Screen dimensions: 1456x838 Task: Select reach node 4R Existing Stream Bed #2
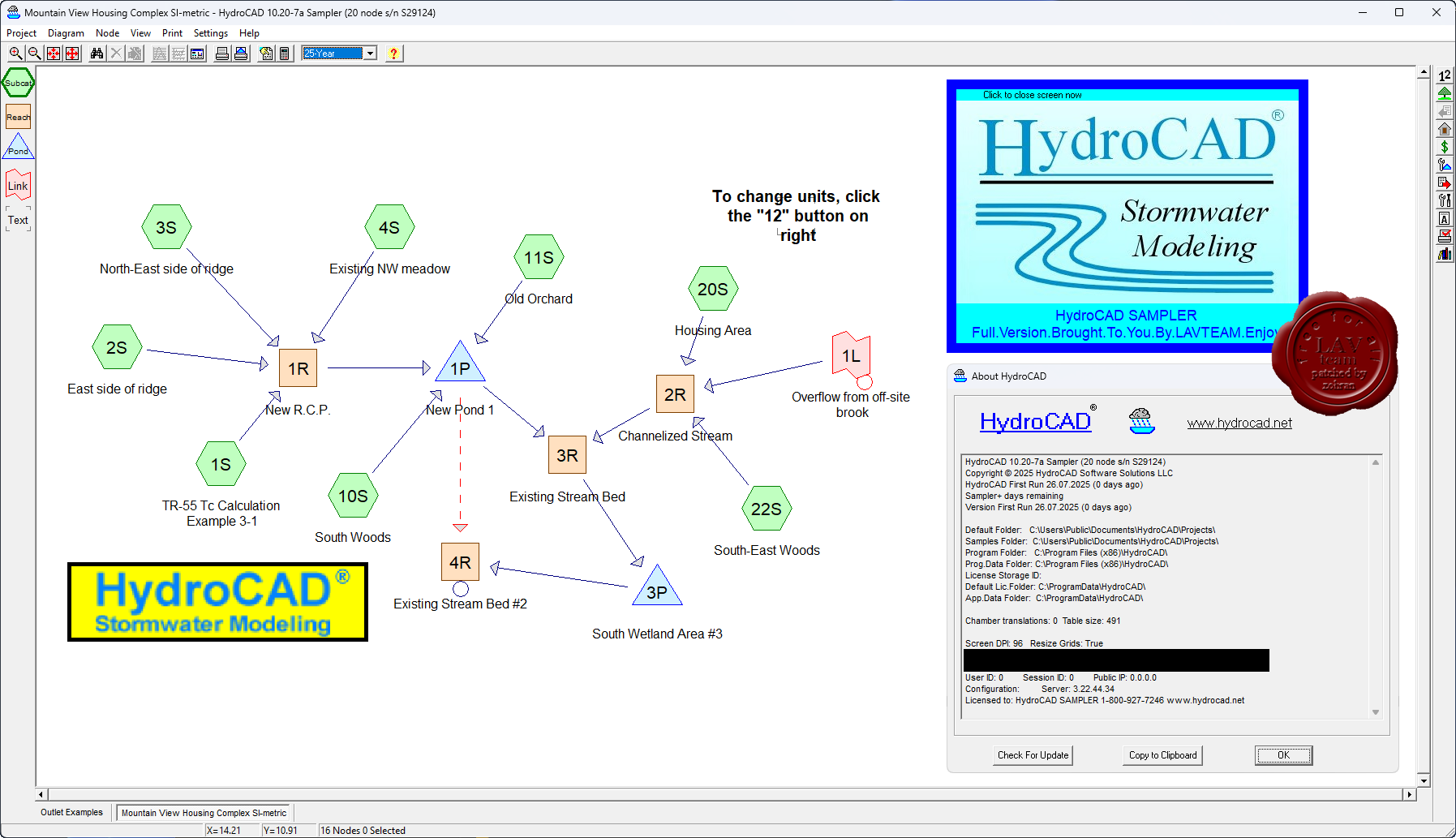tap(460, 562)
